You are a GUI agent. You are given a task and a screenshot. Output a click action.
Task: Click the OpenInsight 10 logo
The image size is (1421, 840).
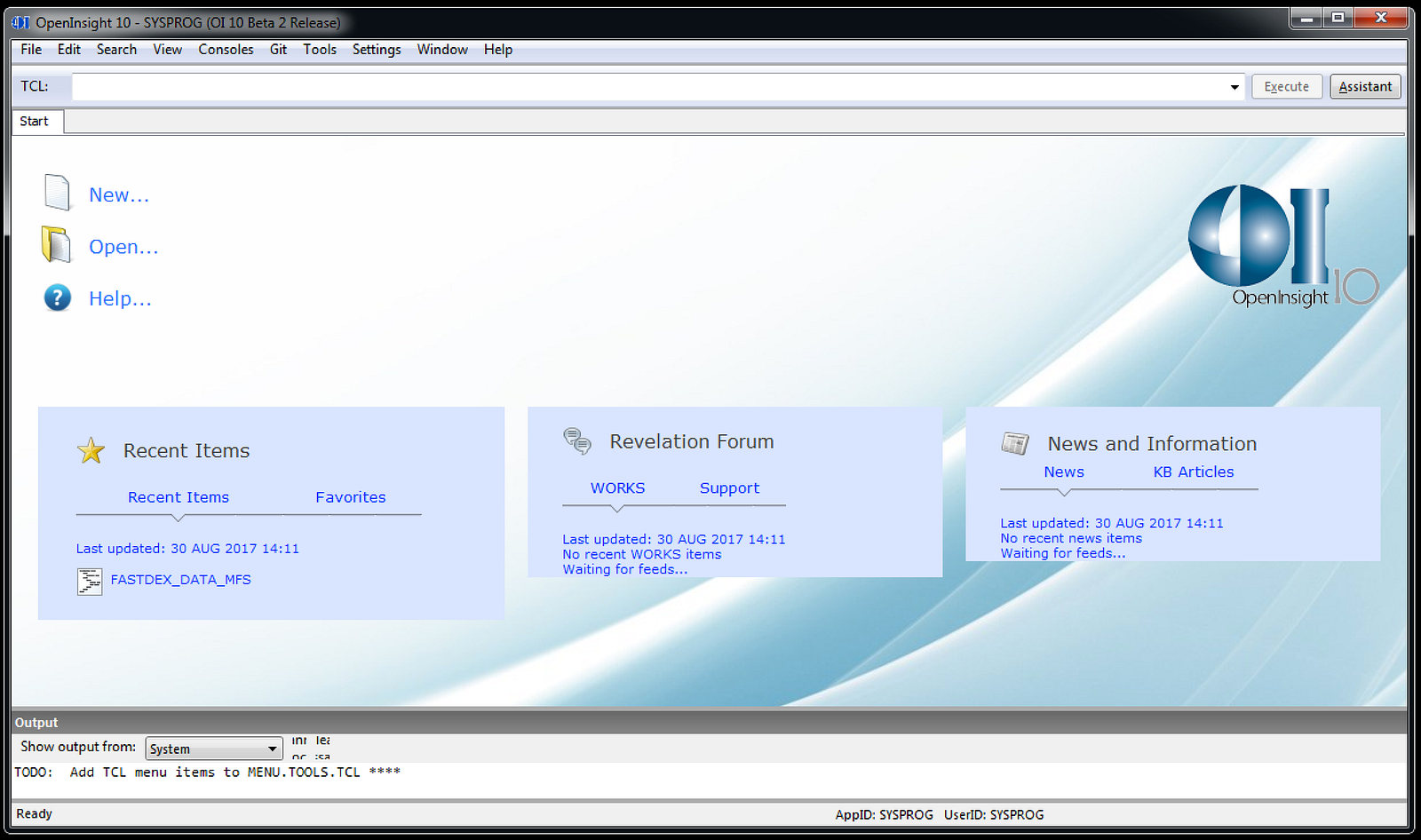[x=1283, y=246]
